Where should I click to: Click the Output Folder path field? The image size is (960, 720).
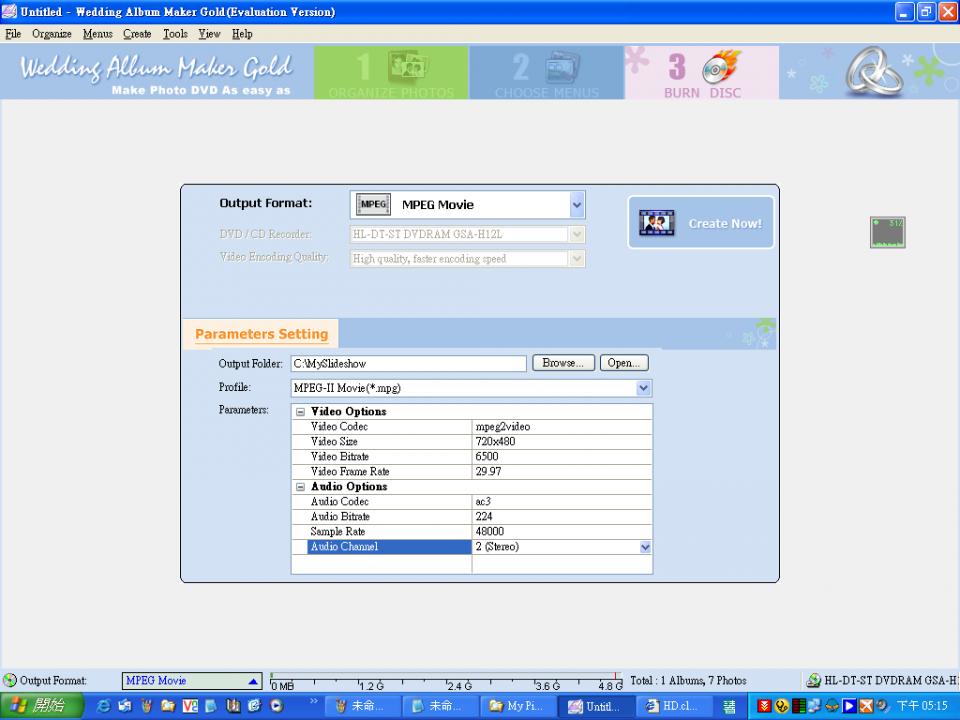(408, 364)
